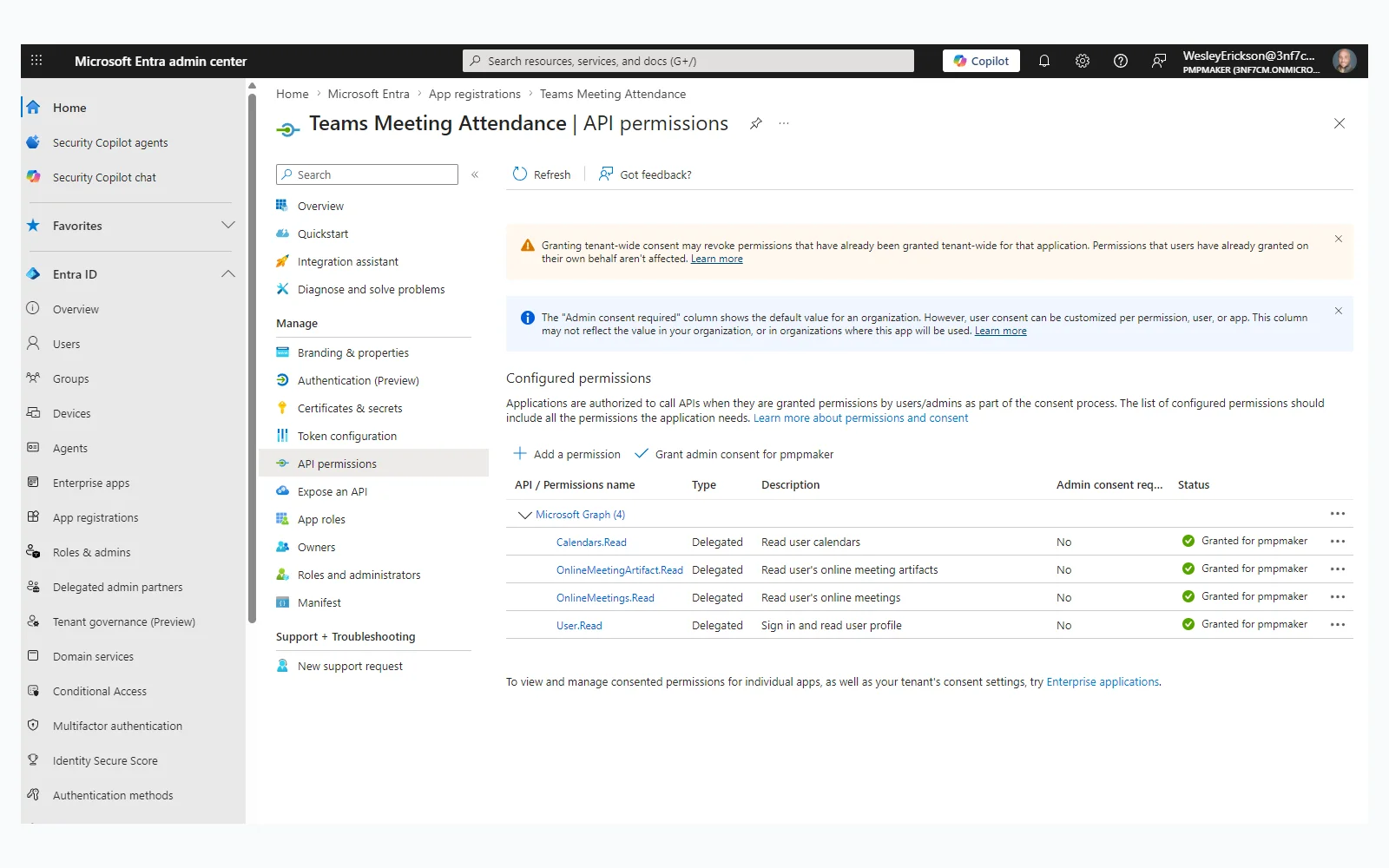Expand the Favorites section
Screen dimensions: 1389x868
click(x=228, y=226)
